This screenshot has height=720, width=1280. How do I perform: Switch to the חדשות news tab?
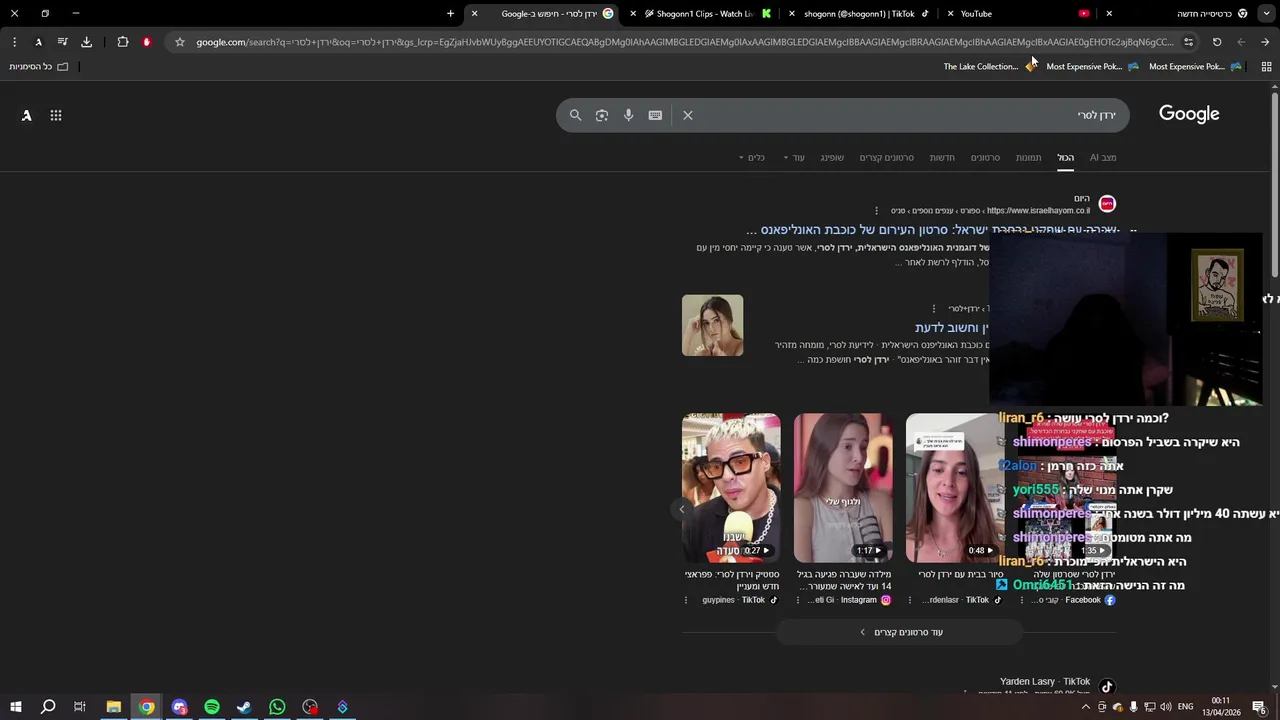[942, 158]
